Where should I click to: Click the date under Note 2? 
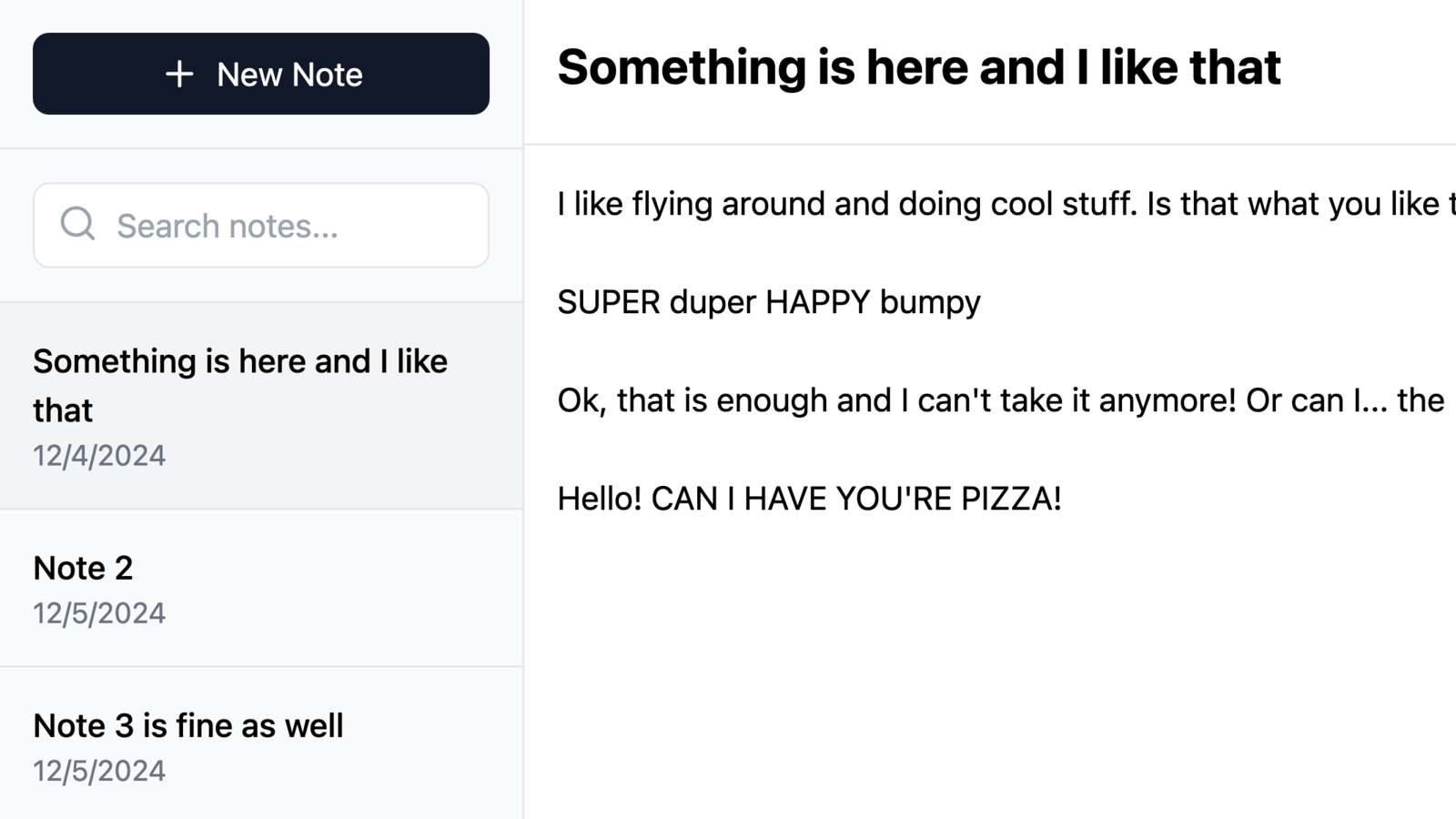99,613
